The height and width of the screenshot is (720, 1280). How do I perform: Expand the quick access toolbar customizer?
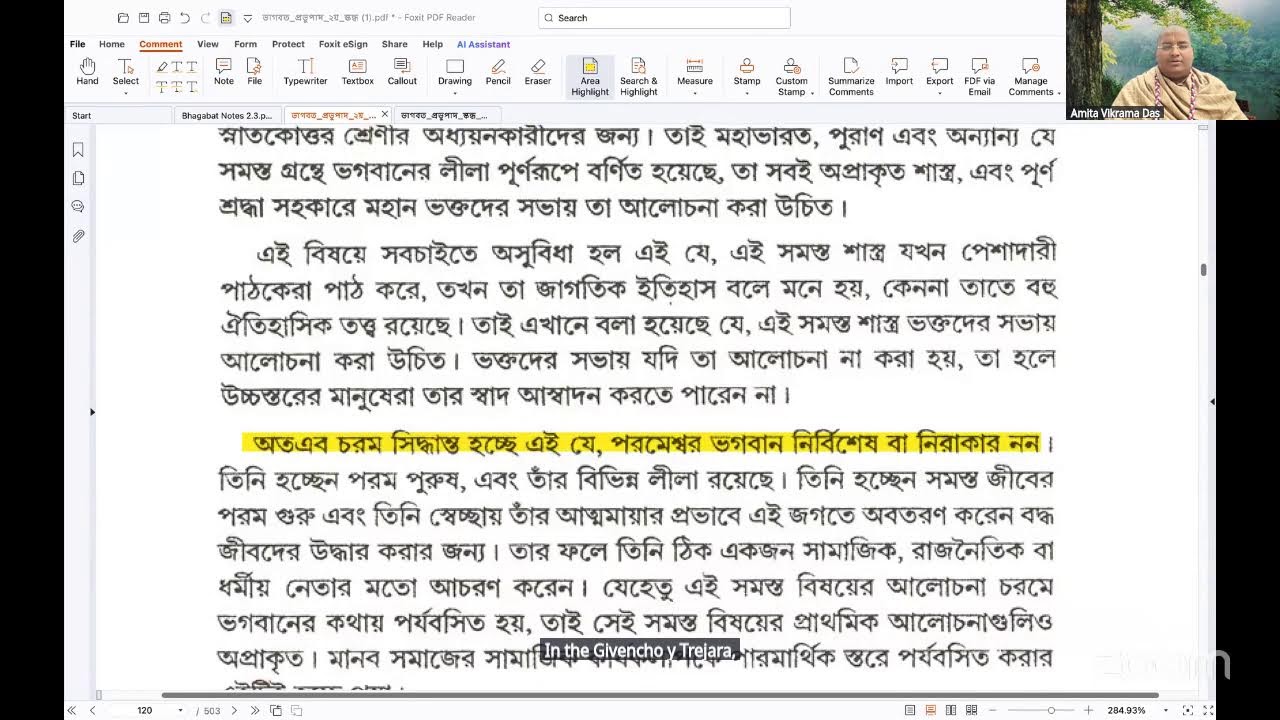(248, 18)
